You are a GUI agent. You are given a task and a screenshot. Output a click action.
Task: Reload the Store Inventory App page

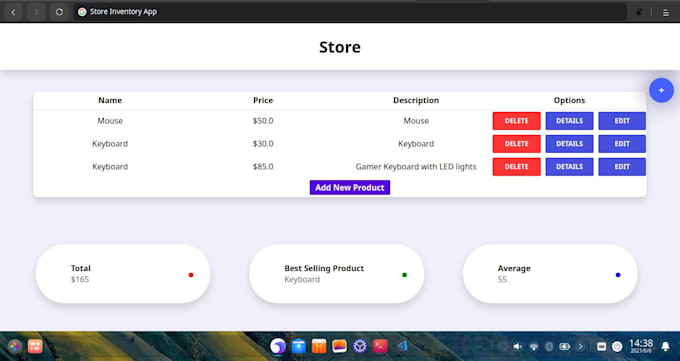coord(59,12)
